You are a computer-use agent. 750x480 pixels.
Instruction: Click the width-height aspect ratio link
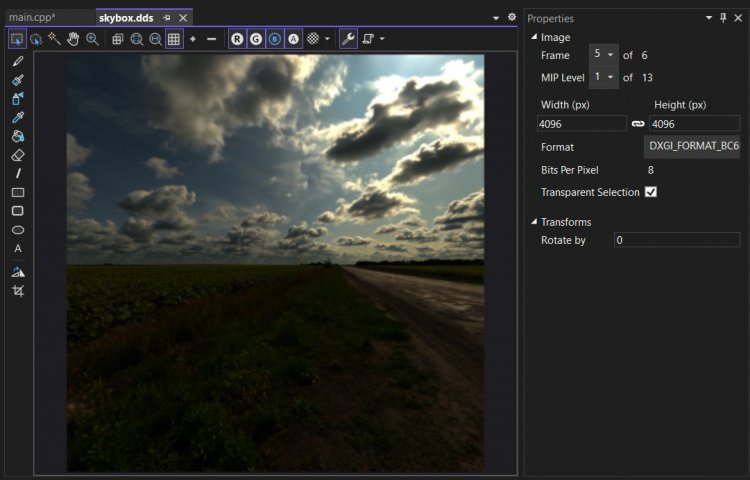pos(638,124)
